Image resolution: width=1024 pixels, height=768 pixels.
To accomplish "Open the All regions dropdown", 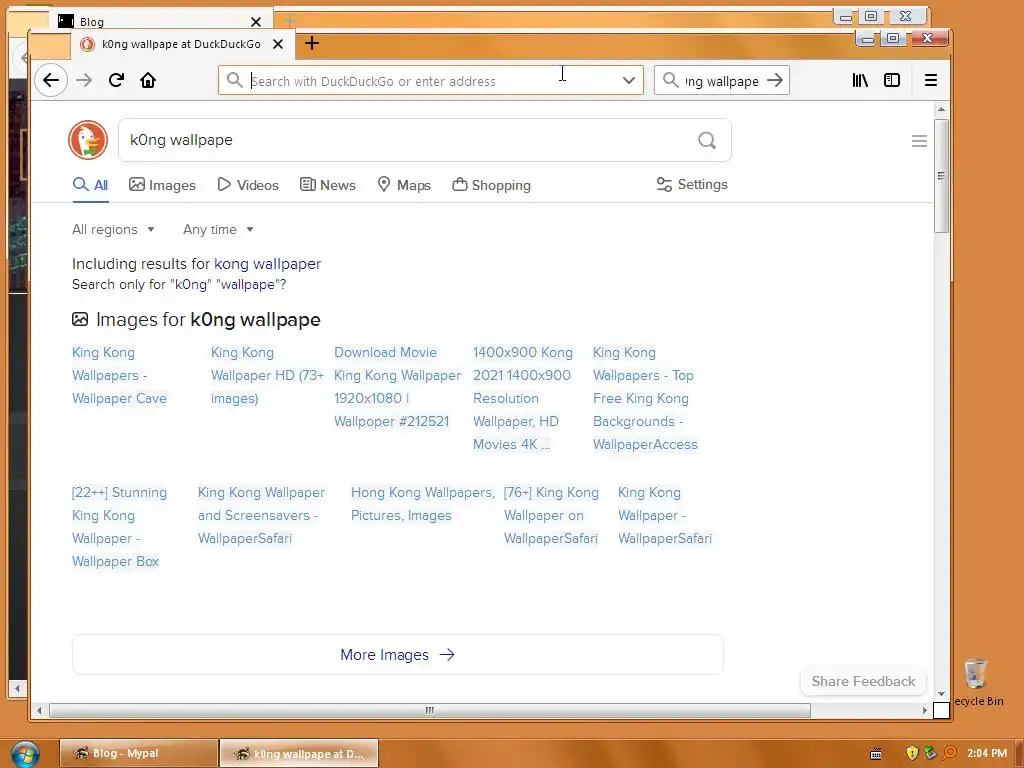I will tap(113, 229).
